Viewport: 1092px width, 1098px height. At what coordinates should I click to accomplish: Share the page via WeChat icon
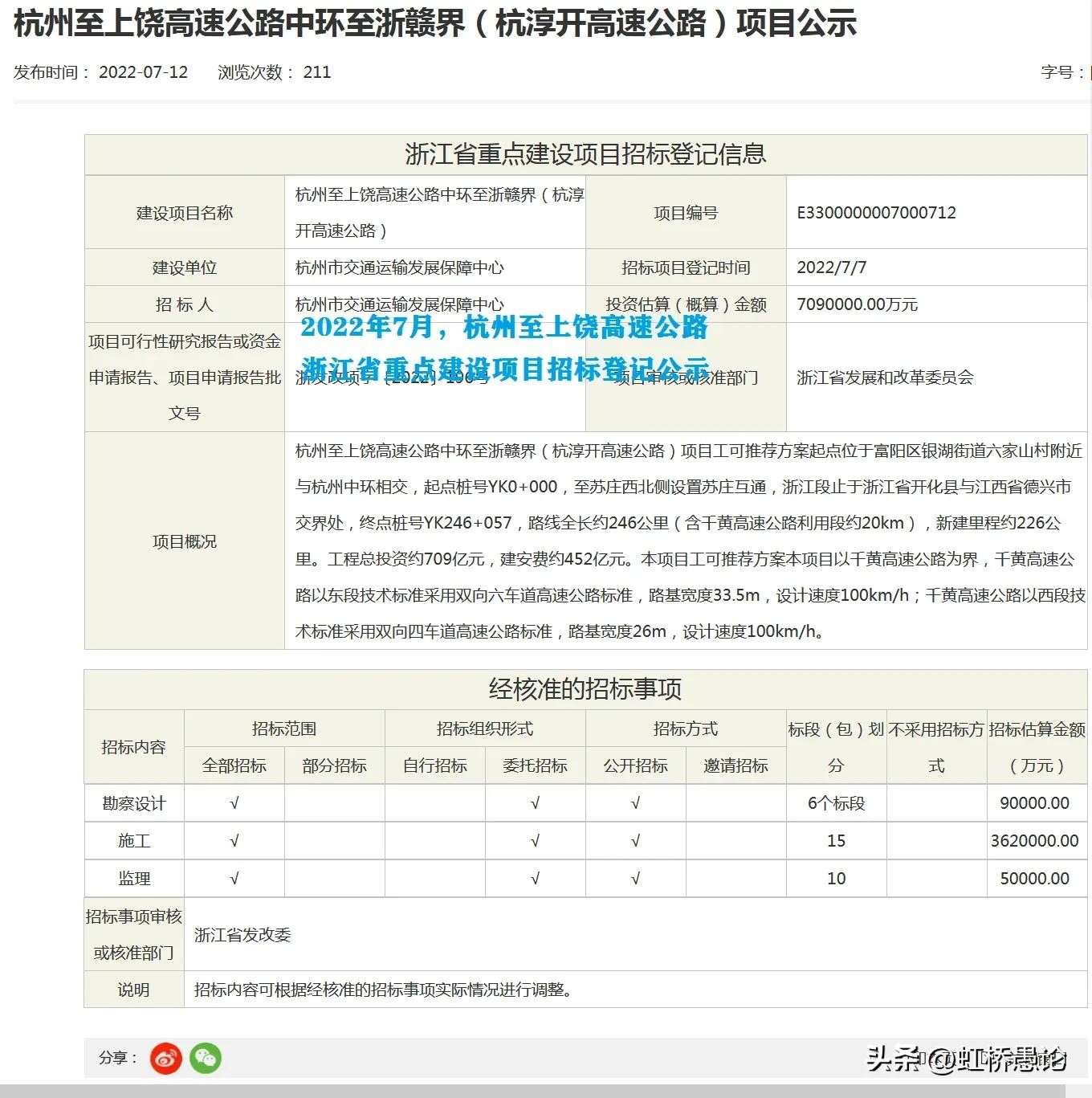pos(206,1058)
